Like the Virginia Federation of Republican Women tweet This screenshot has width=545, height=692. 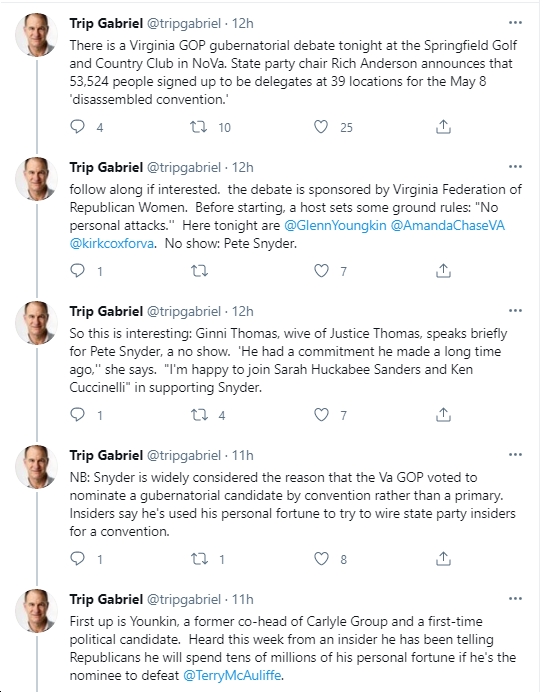click(x=321, y=271)
